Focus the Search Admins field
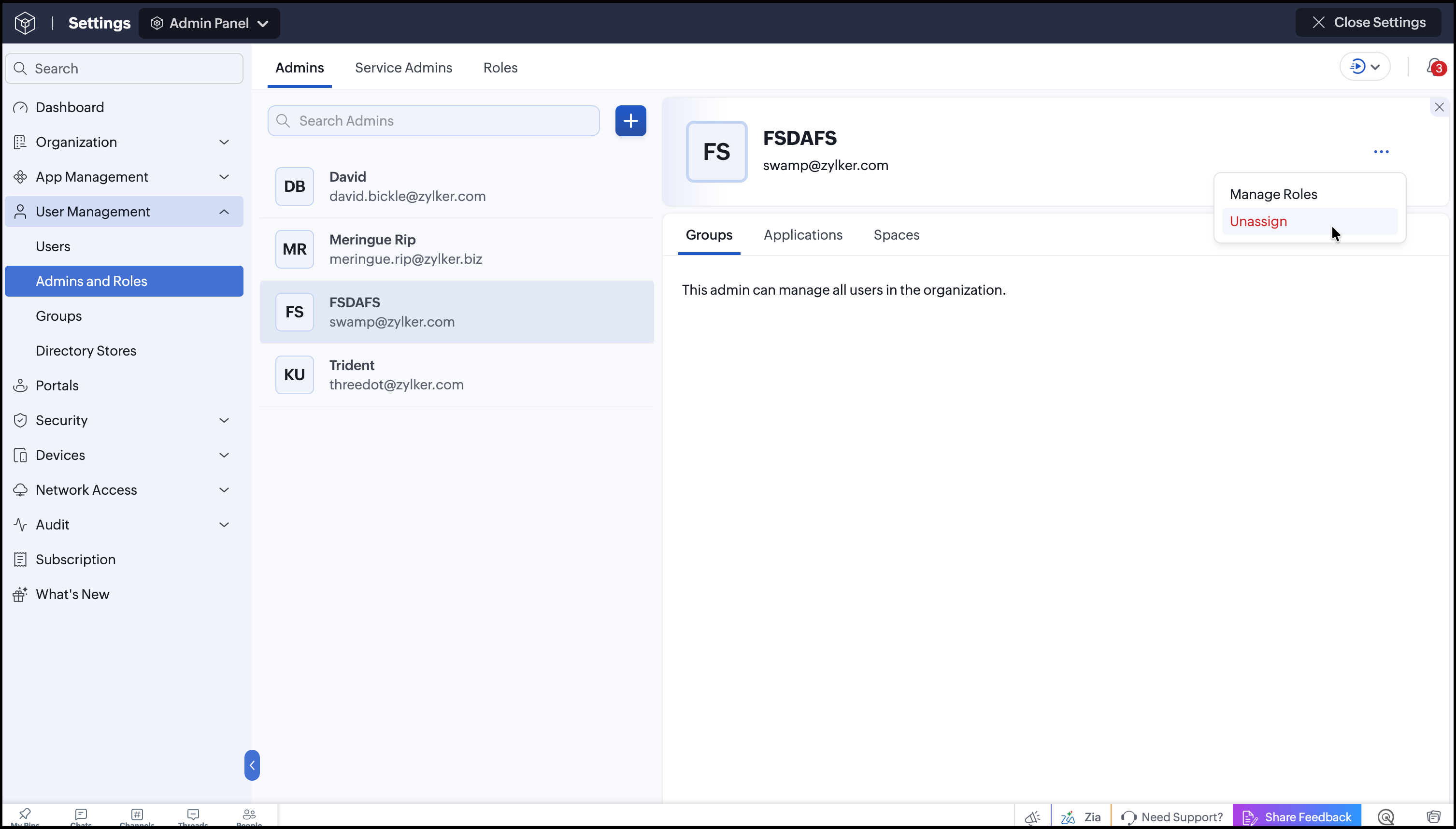The height and width of the screenshot is (829, 1456). coord(433,121)
